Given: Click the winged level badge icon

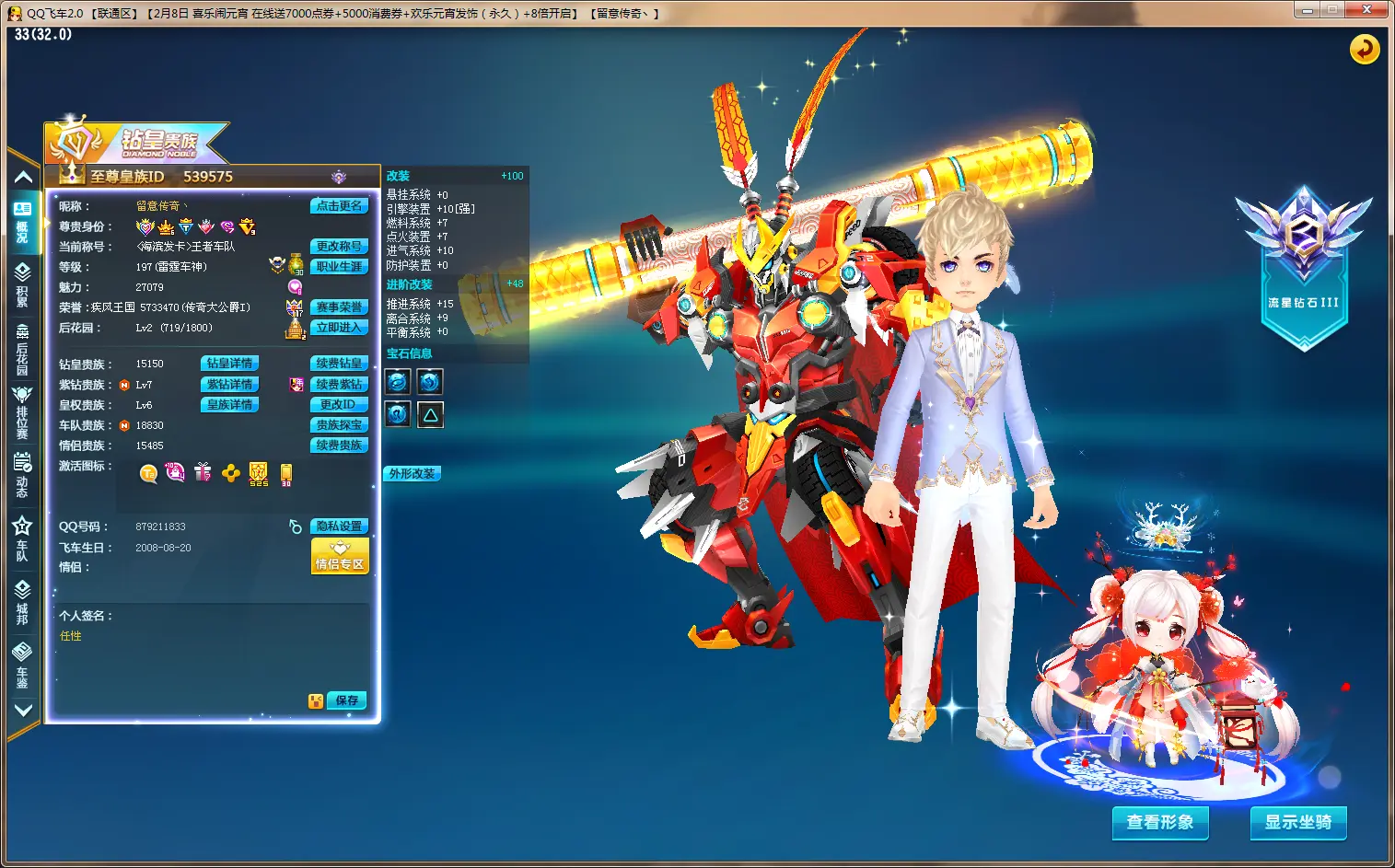Looking at the screenshot, I should (276, 265).
